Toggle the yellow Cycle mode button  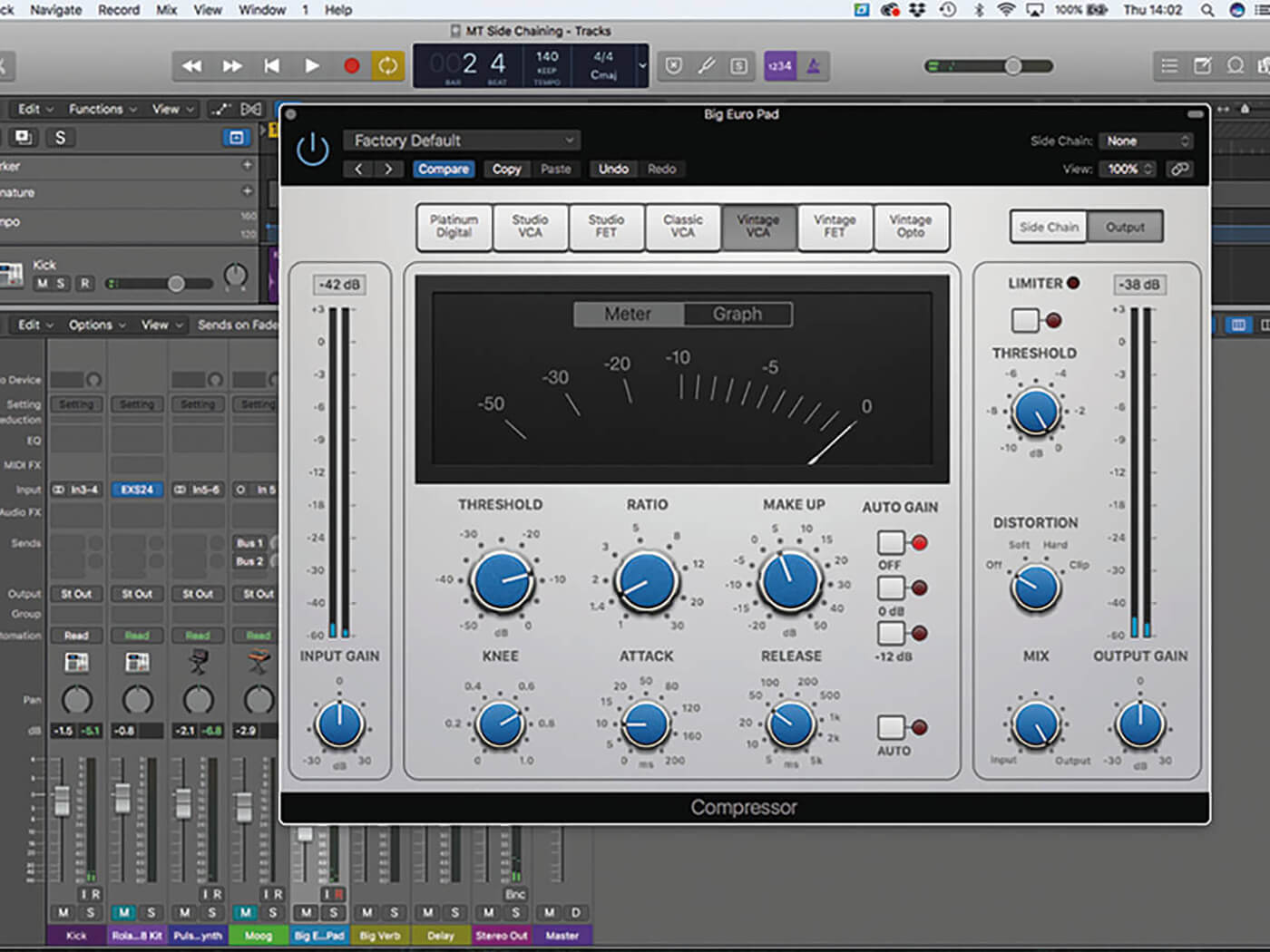pyautogui.click(x=387, y=65)
